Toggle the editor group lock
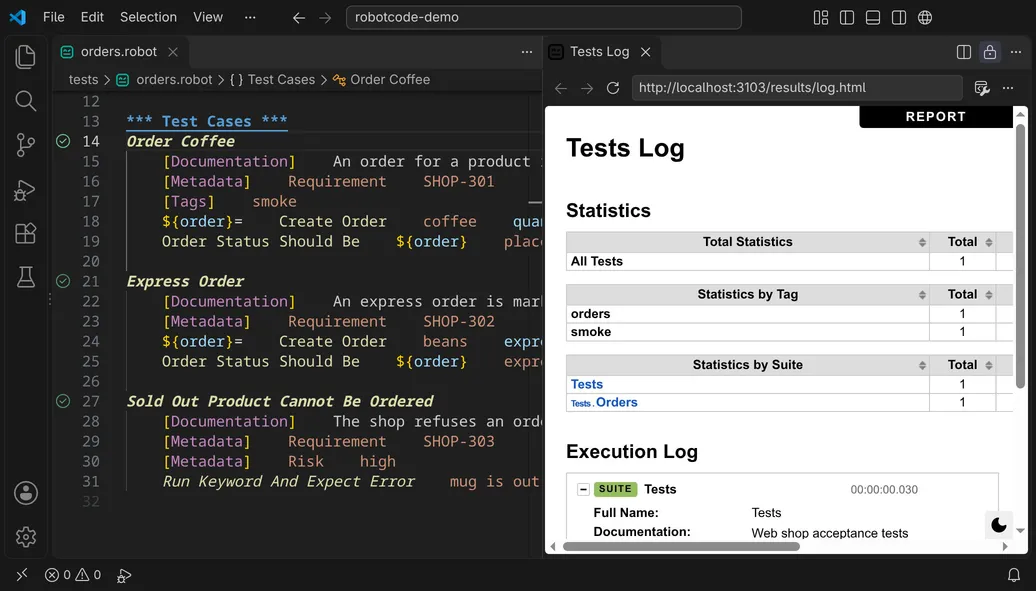1036x591 pixels. click(x=990, y=52)
